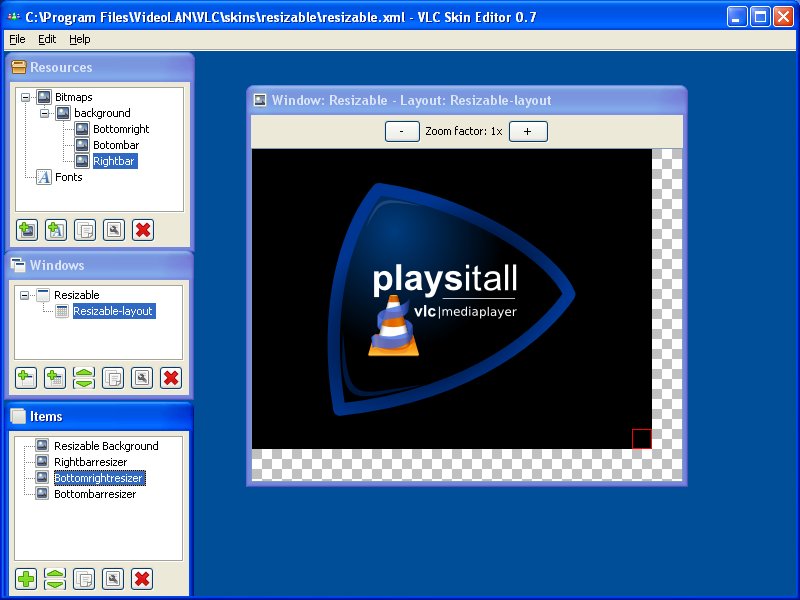Delete selected item in Items panel
800x600 pixels.
coord(142,579)
